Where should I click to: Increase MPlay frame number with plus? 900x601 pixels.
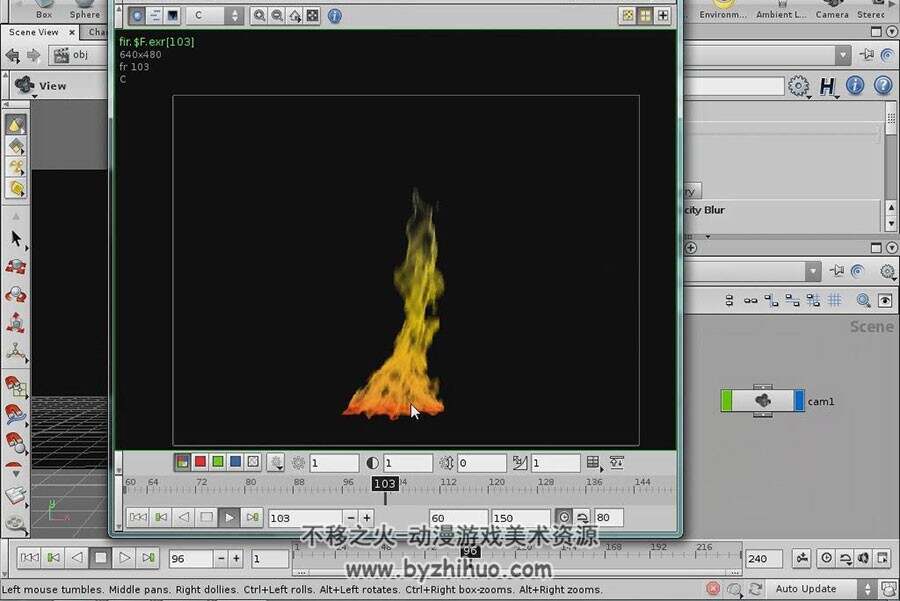[x=367, y=518]
